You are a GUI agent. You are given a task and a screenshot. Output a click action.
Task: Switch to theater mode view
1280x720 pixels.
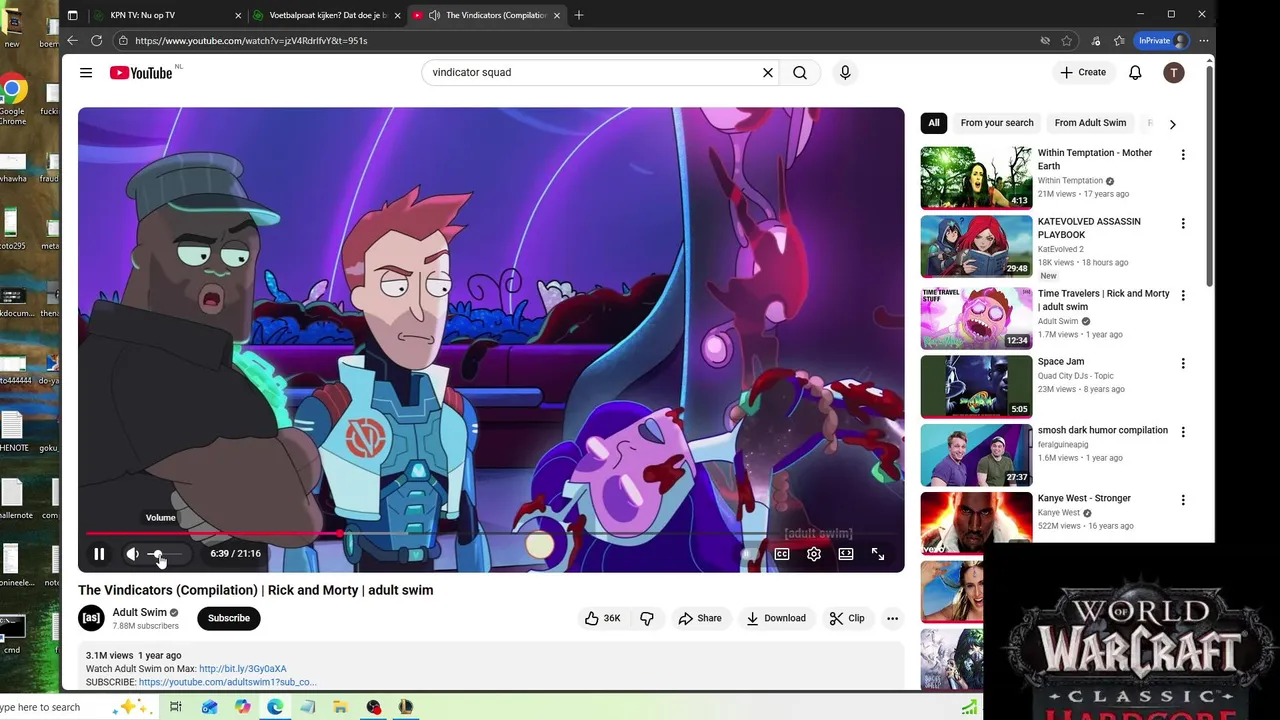pyautogui.click(x=846, y=553)
